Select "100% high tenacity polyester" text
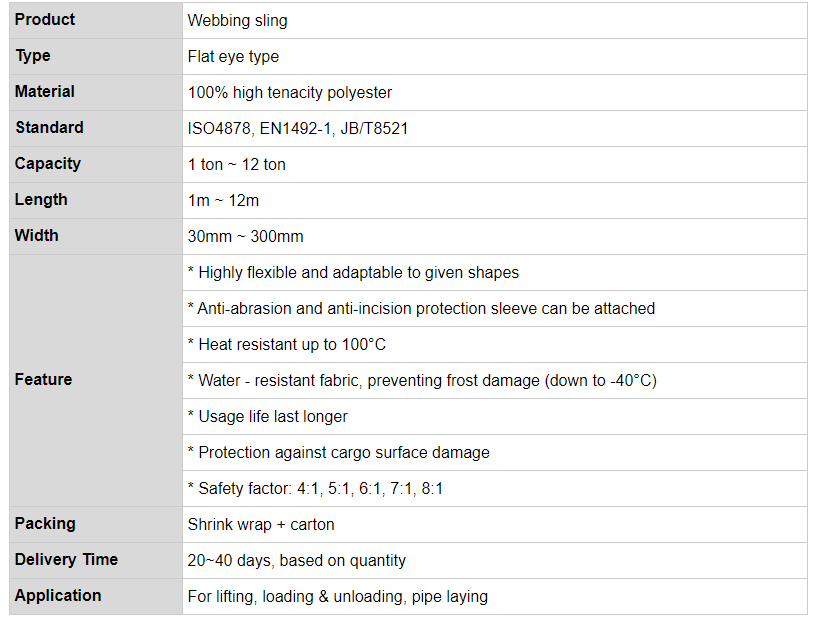The width and height of the screenshot is (823, 628). [x=290, y=93]
